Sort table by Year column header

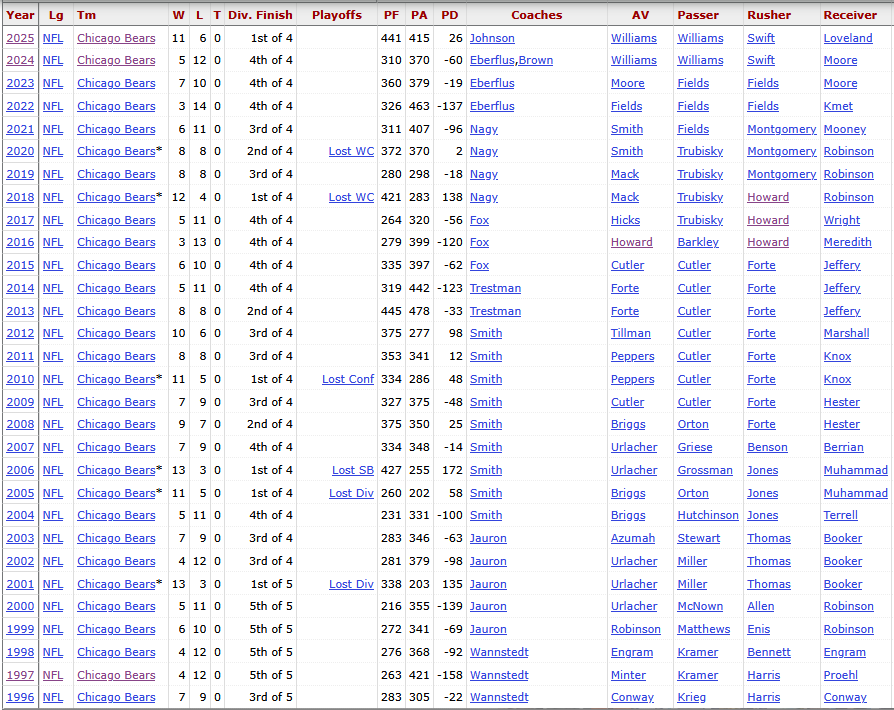tap(20, 15)
